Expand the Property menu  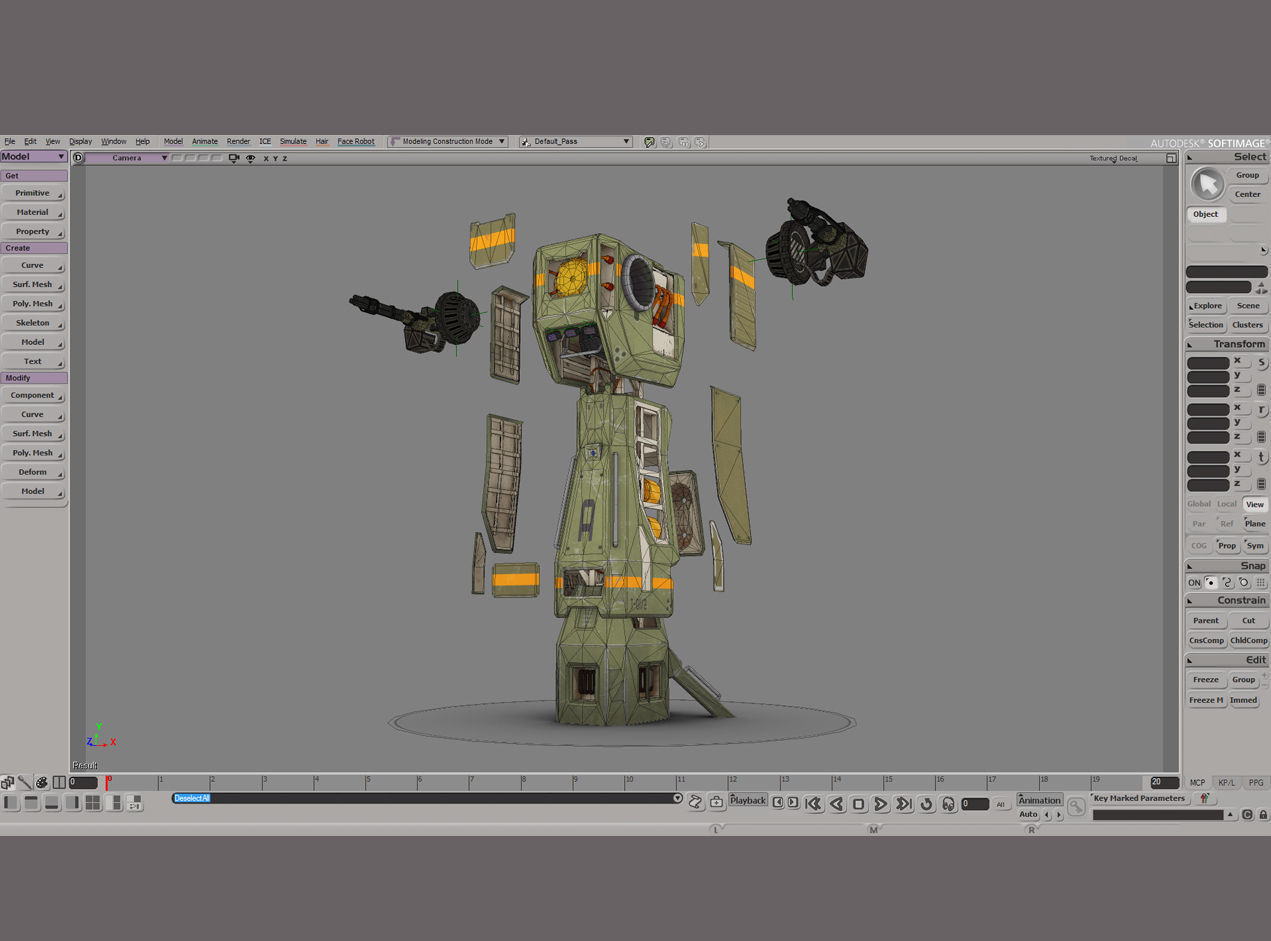coord(33,231)
